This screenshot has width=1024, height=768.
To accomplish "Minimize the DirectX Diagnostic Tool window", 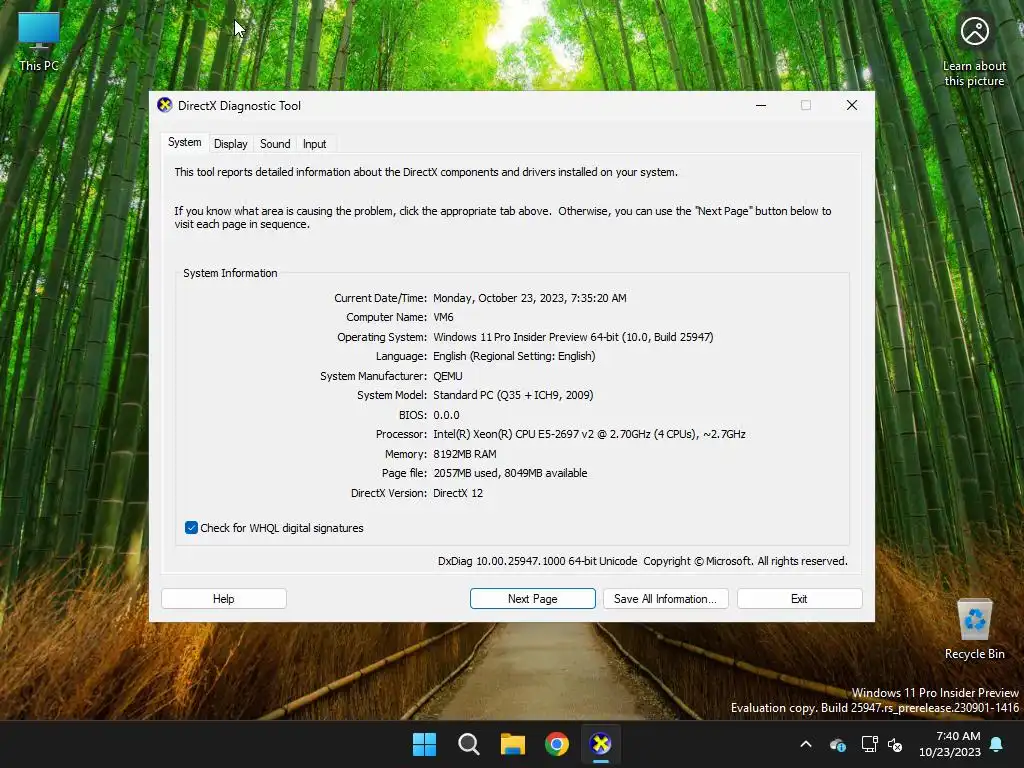I will (x=761, y=105).
